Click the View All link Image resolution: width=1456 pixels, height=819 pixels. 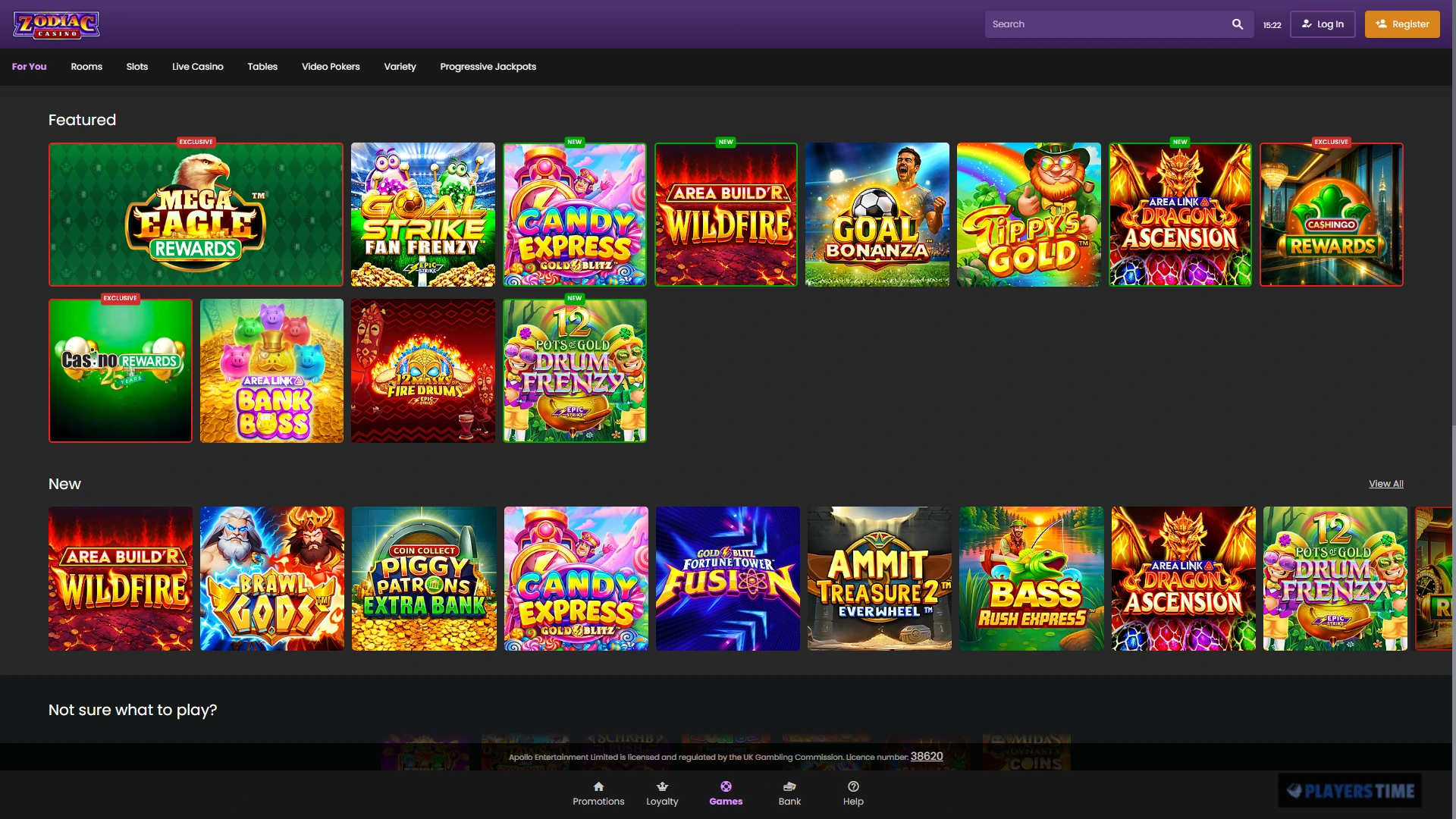tap(1386, 484)
